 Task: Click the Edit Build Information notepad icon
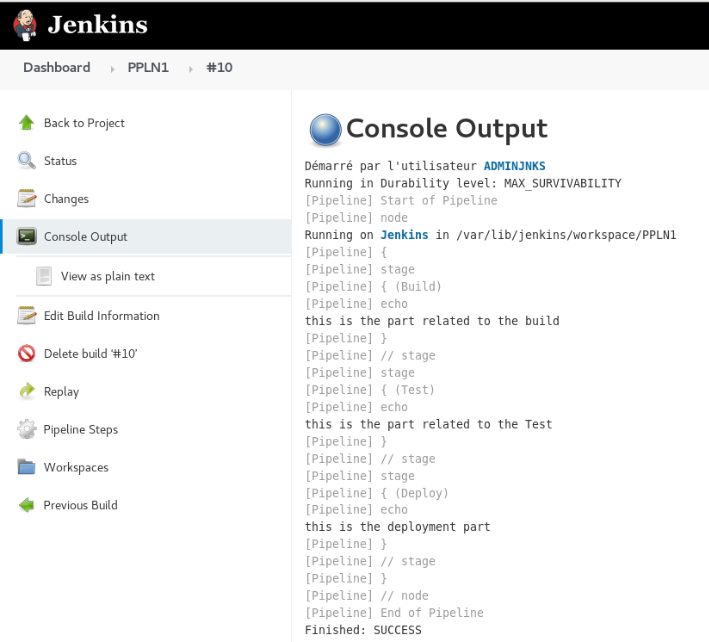27,315
